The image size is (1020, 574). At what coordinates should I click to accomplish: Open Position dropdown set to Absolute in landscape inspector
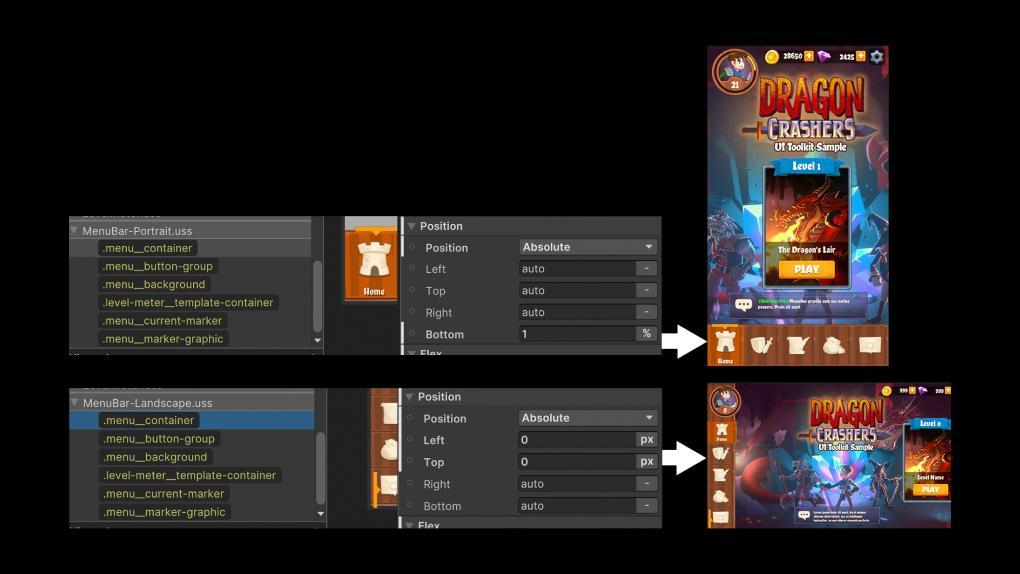point(587,418)
